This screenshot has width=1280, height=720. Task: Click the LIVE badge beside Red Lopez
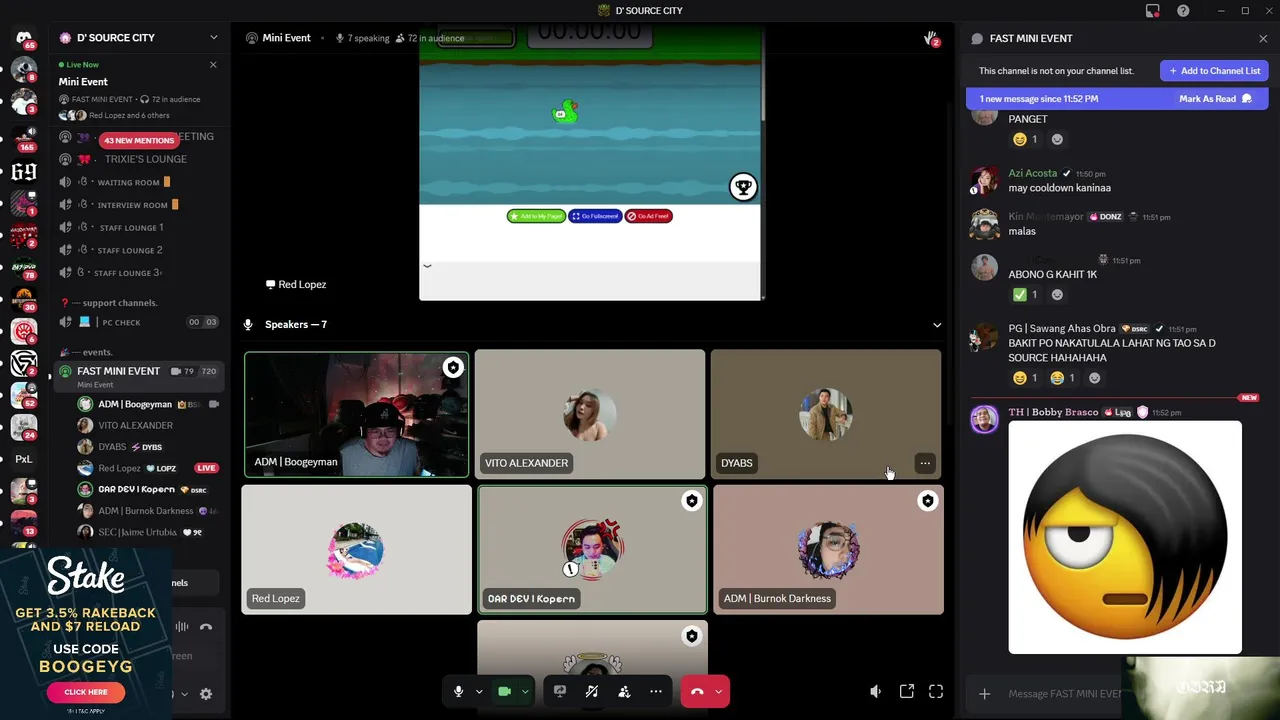(206, 468)
